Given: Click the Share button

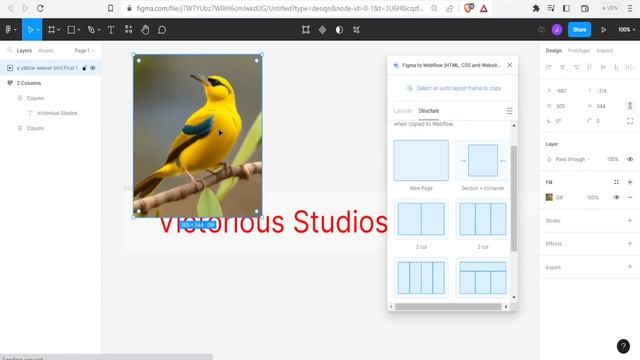Looking at the screenshot, I should (579, 29).
